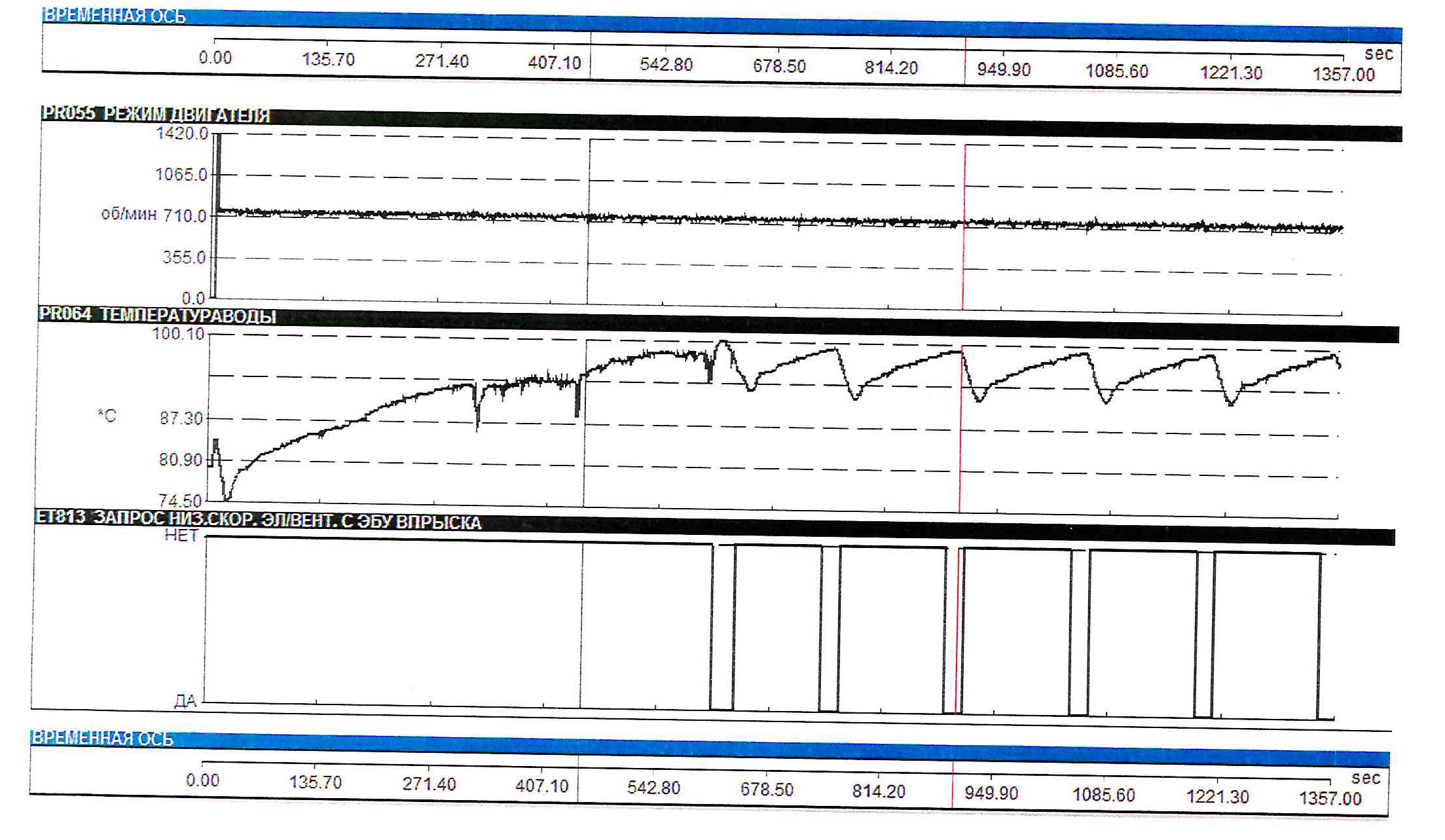Click 0.00 label on top time axis
The width and height of the screenshot is (1445, 840).
(x=215, y=58)
